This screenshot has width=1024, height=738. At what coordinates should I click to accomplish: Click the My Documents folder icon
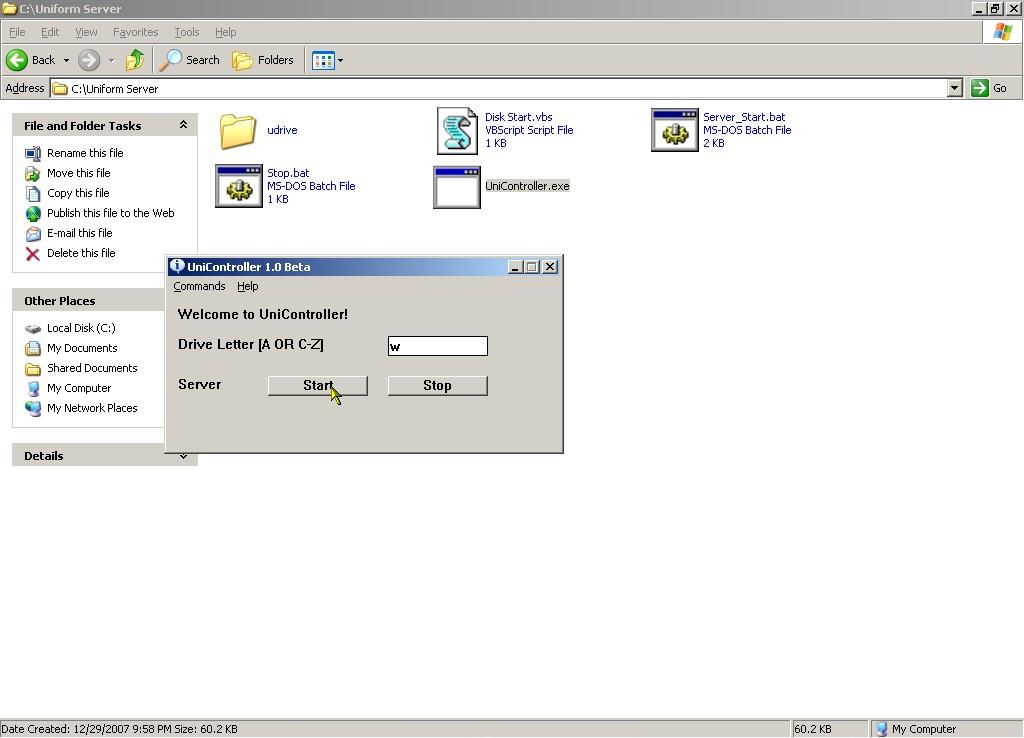(x=33, y=349)
